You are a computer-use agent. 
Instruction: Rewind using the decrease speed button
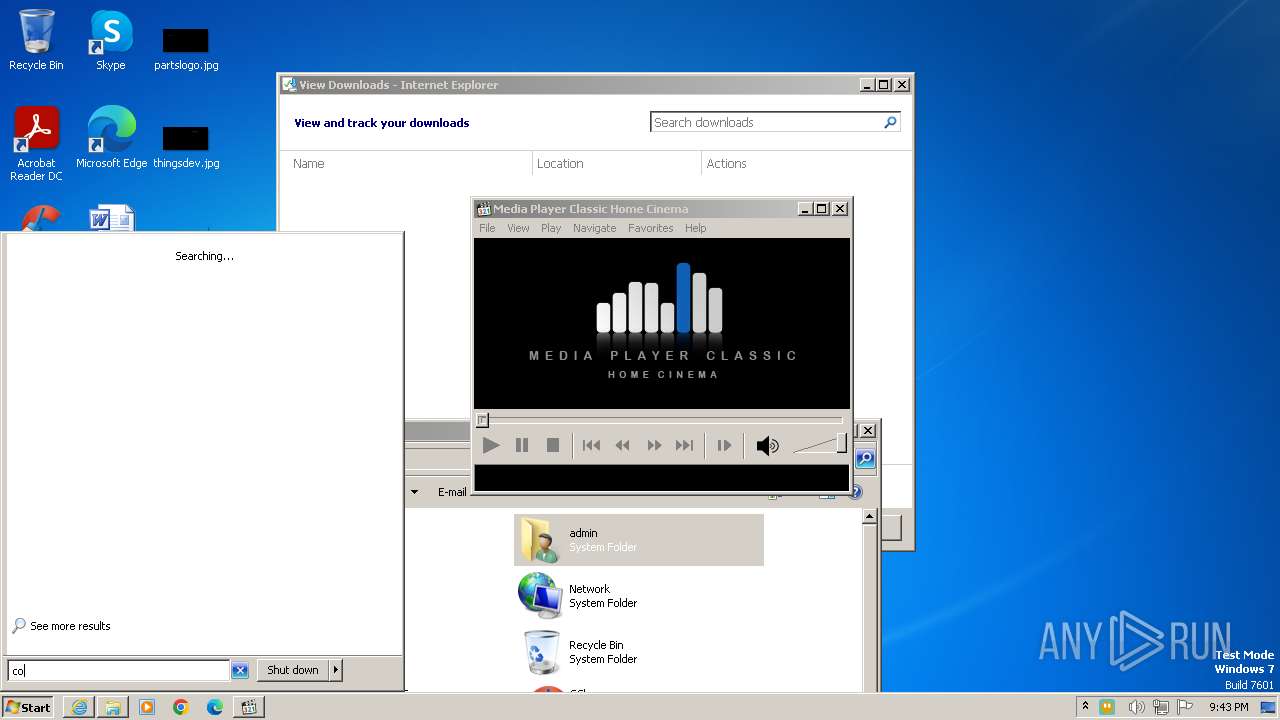[622, 445]
